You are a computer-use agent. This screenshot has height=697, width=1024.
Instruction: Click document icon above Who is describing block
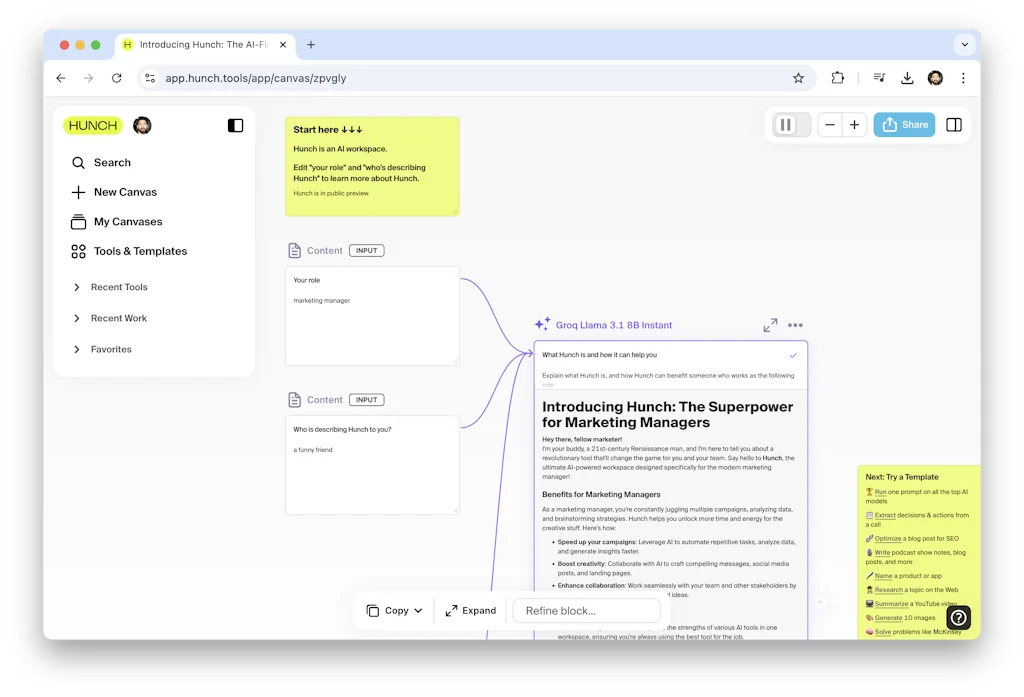coord(295,400)
